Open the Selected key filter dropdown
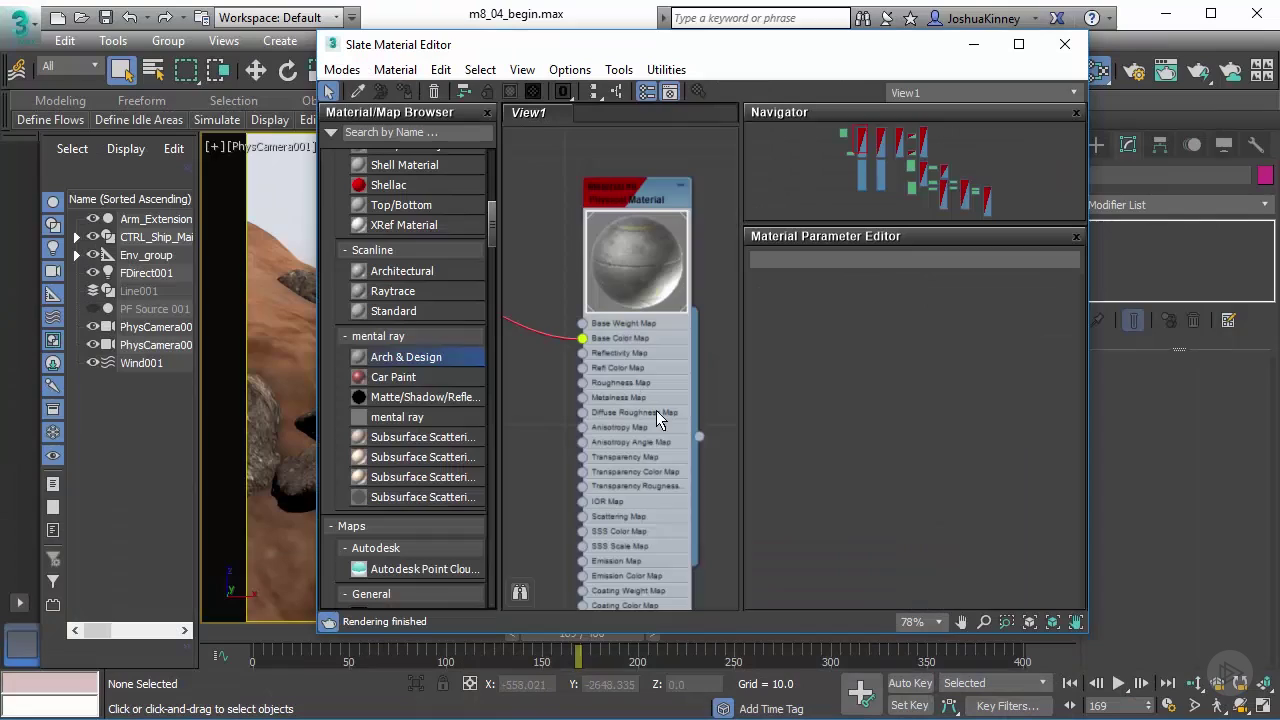The width and height of the screenshot is (1280, 720). [995, 683]
